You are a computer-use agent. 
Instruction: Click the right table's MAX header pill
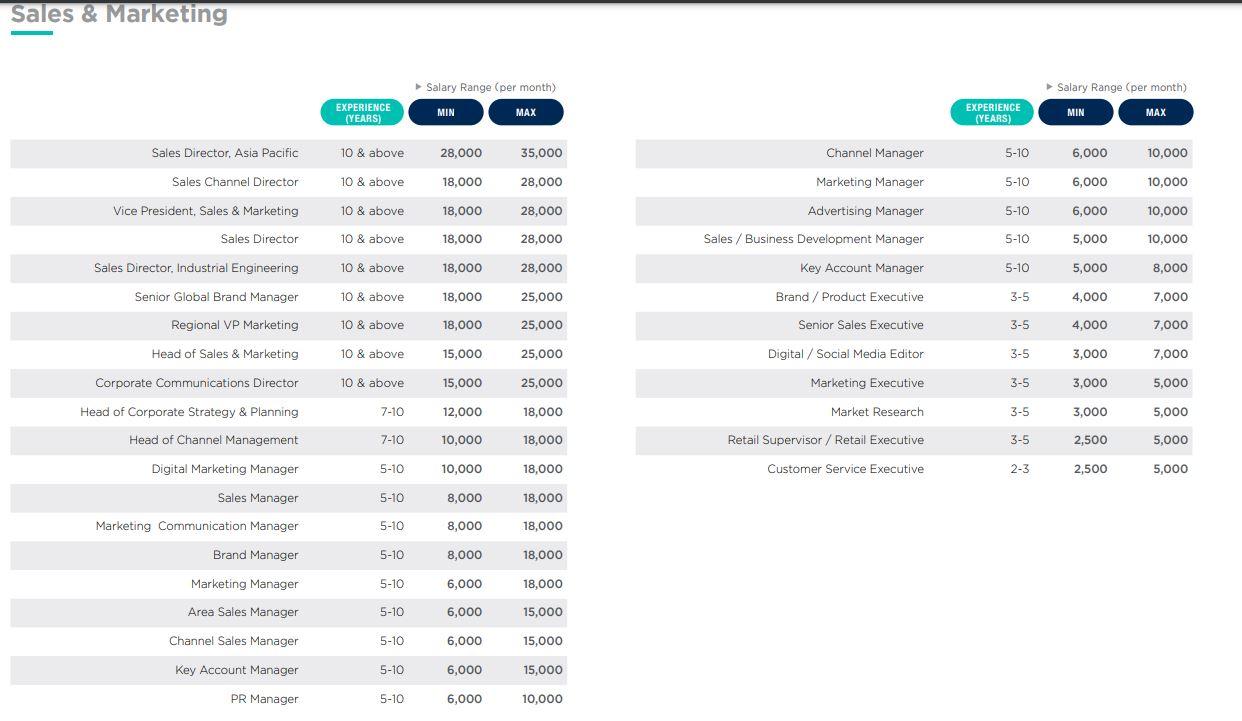pos(1156,113)
